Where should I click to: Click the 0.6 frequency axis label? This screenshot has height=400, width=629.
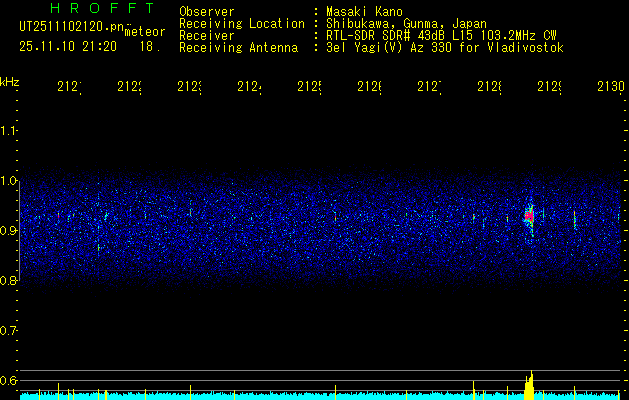[8, 380]
